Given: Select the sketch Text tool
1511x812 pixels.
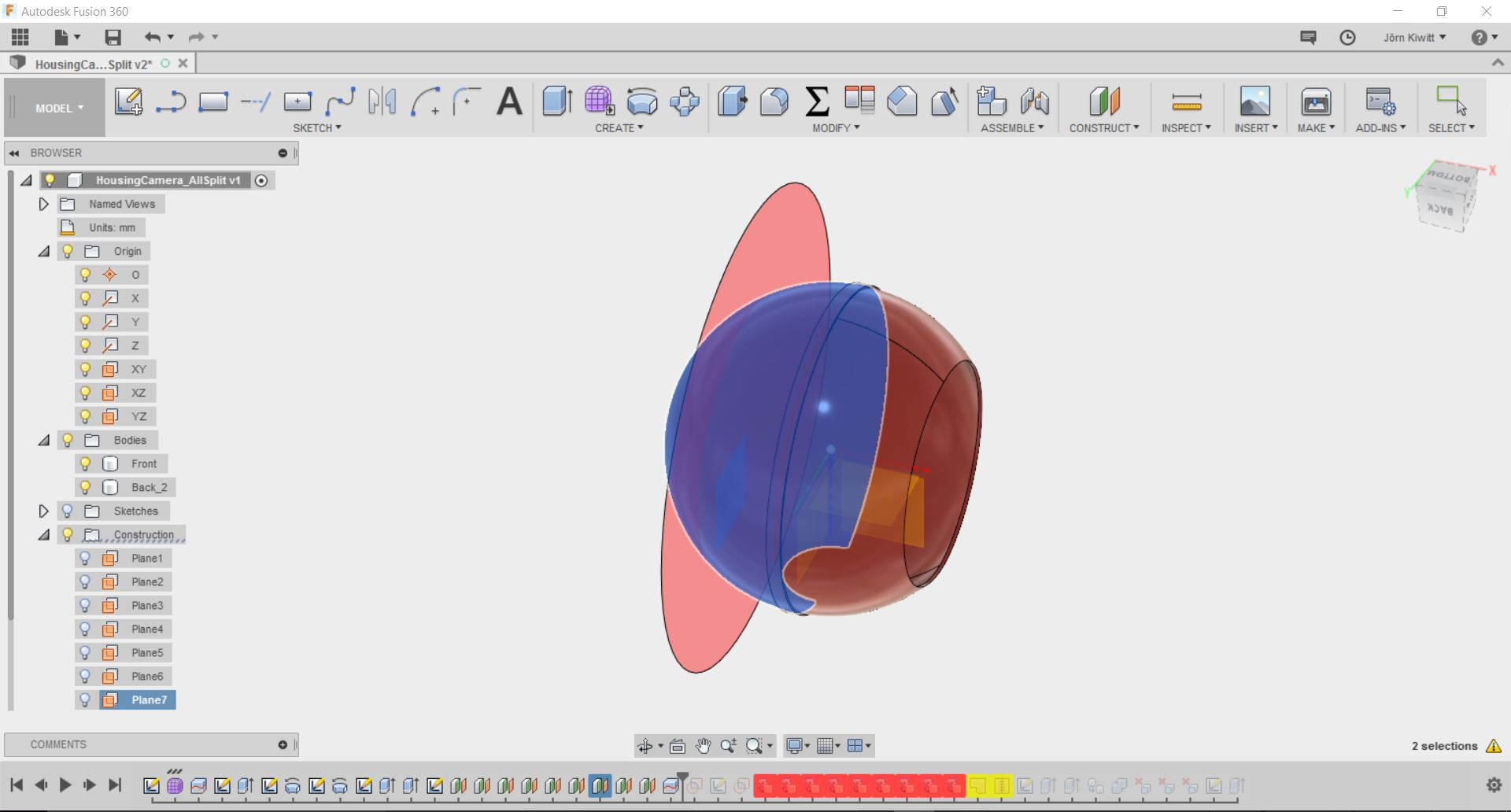Looking at the screenshot, I should (x=509, y=101).
